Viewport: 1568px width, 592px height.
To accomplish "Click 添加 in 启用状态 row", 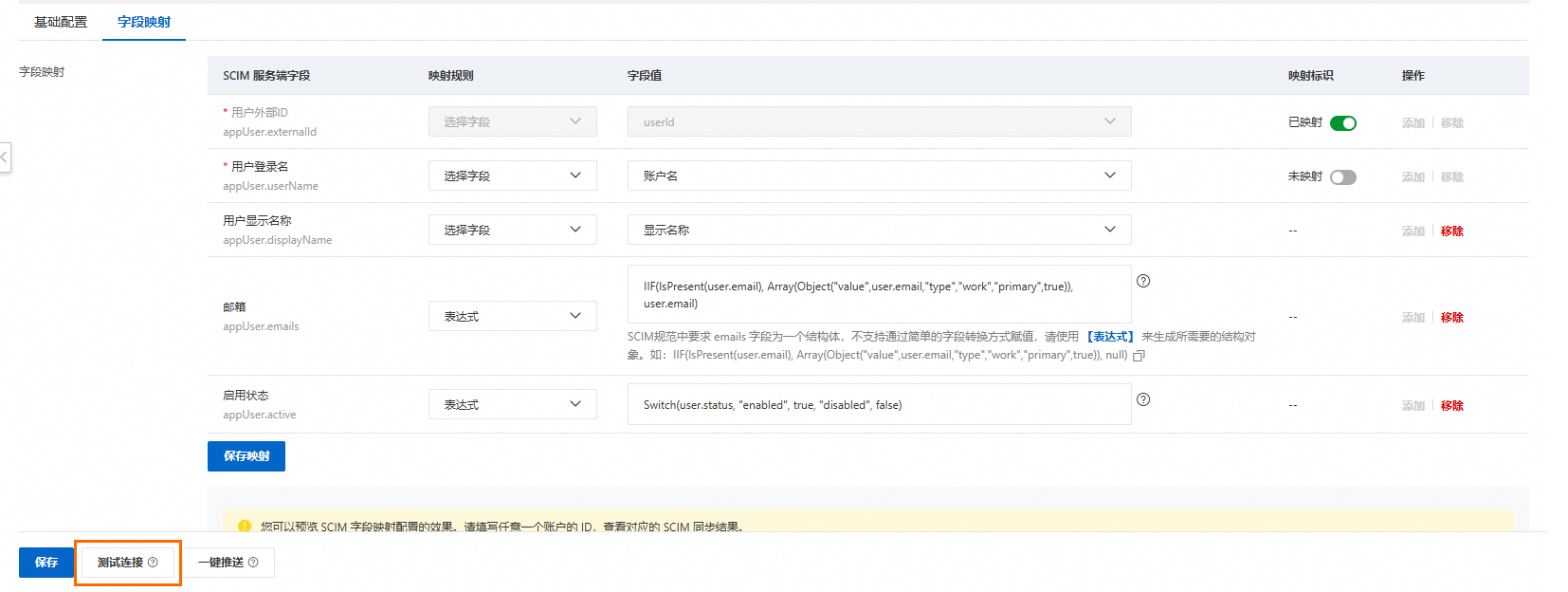I will pos(1413,406).
